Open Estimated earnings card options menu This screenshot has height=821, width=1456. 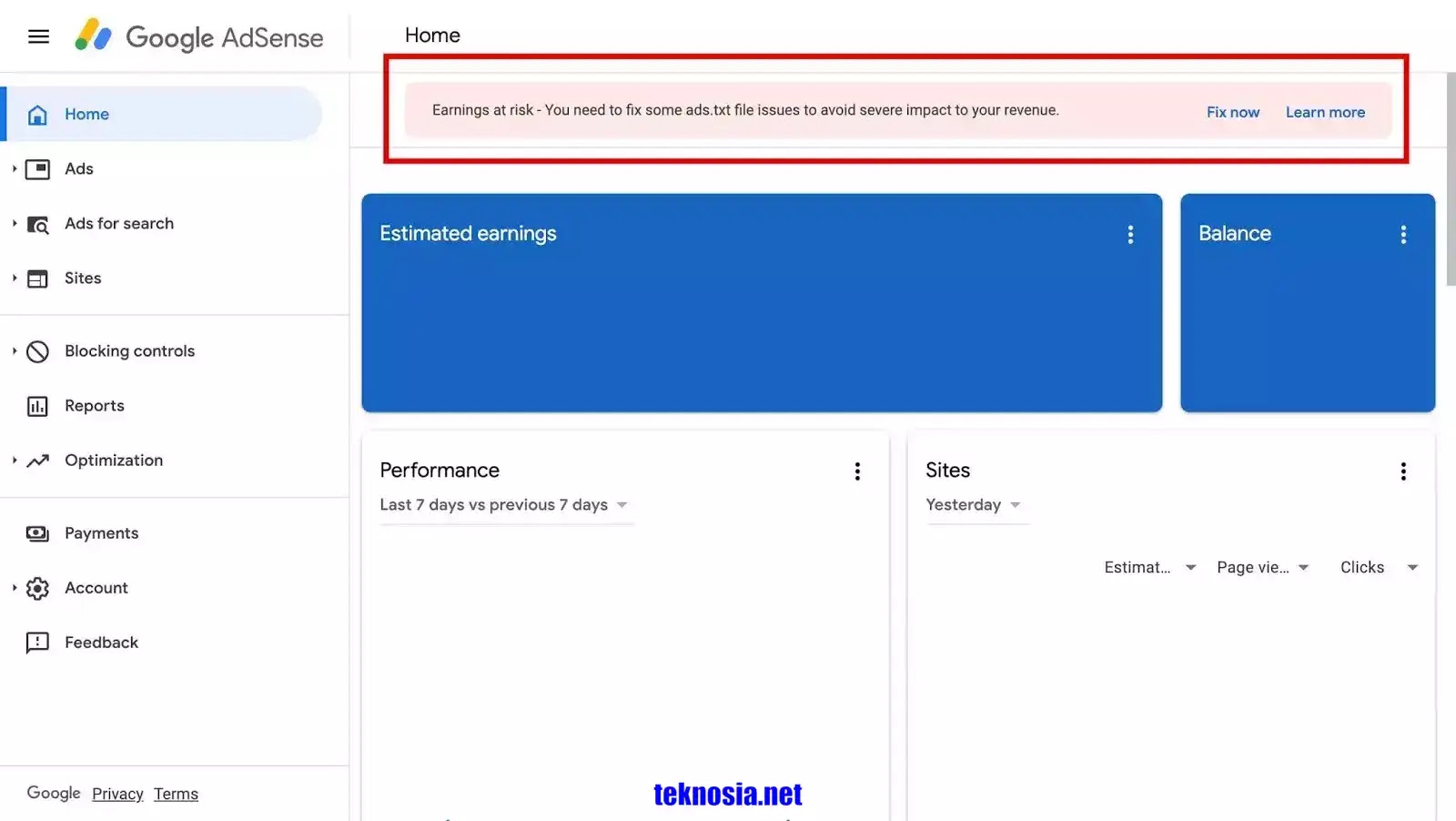(x=1130, y=234)
